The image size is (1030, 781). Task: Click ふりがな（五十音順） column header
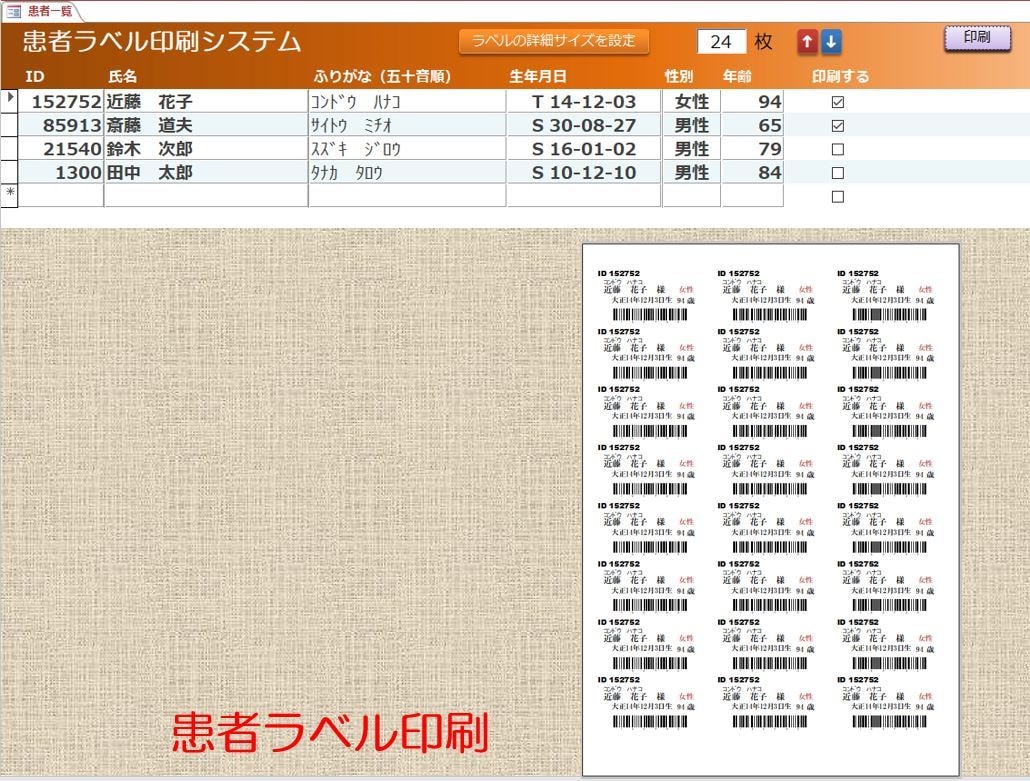pyautogui.click(x=382, y=76)
